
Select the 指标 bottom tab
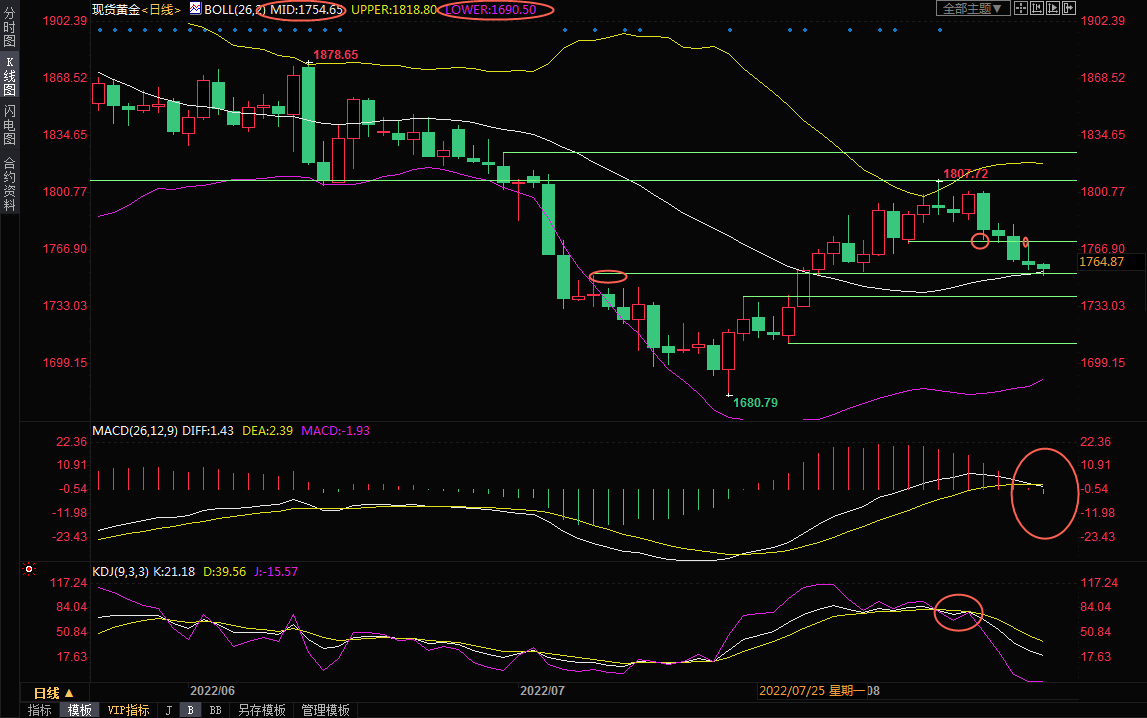coord(40,710)
